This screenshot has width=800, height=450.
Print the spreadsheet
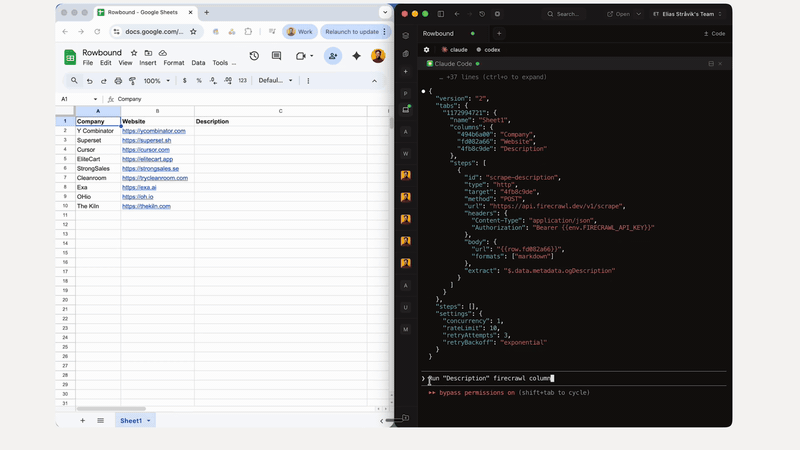(118, 81)
